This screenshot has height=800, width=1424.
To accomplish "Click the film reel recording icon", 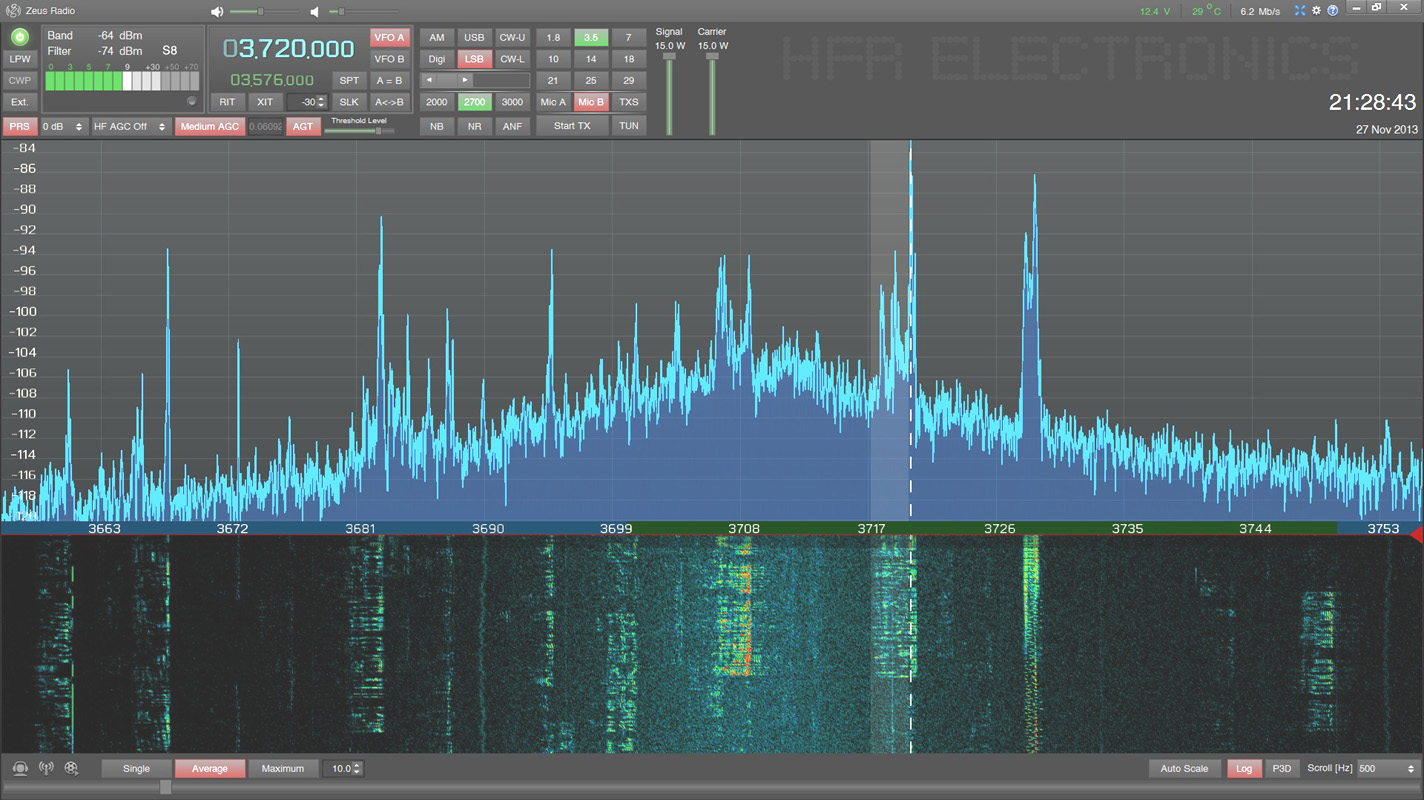I will (71, 768).
